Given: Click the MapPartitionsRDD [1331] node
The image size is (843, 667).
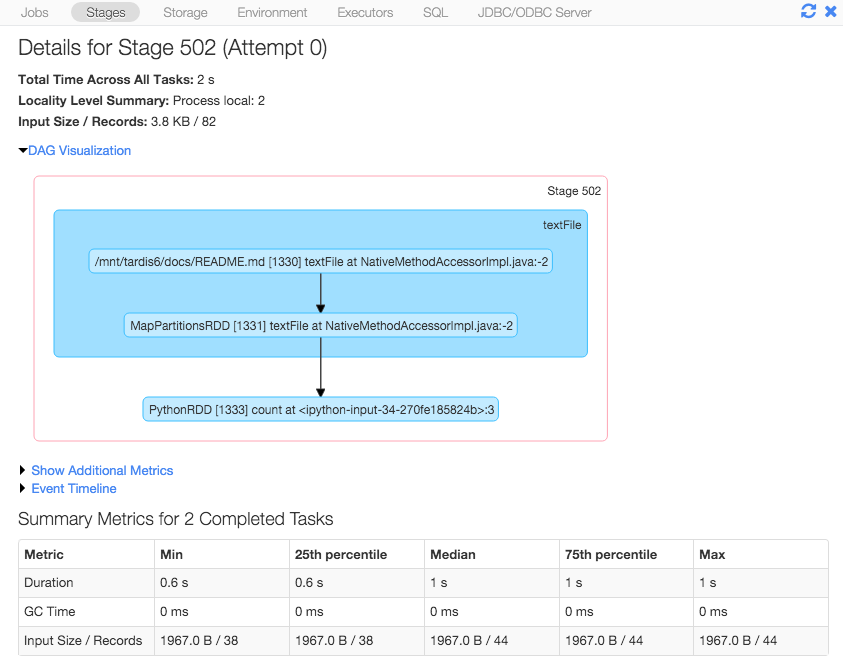Looking at the screenshot, I should pos(321,325).
